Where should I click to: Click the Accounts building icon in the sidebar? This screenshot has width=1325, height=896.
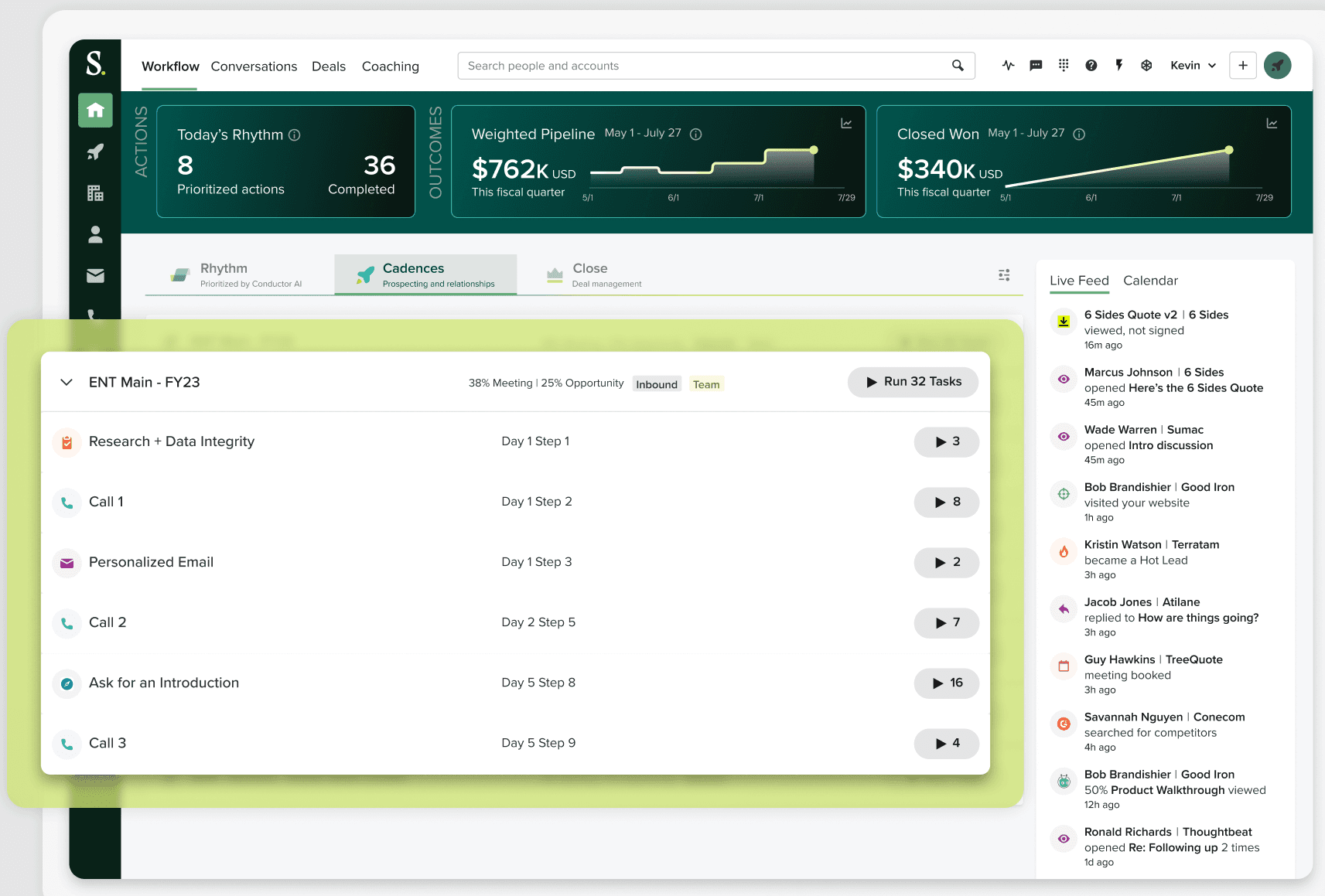[x=94, y=192]
